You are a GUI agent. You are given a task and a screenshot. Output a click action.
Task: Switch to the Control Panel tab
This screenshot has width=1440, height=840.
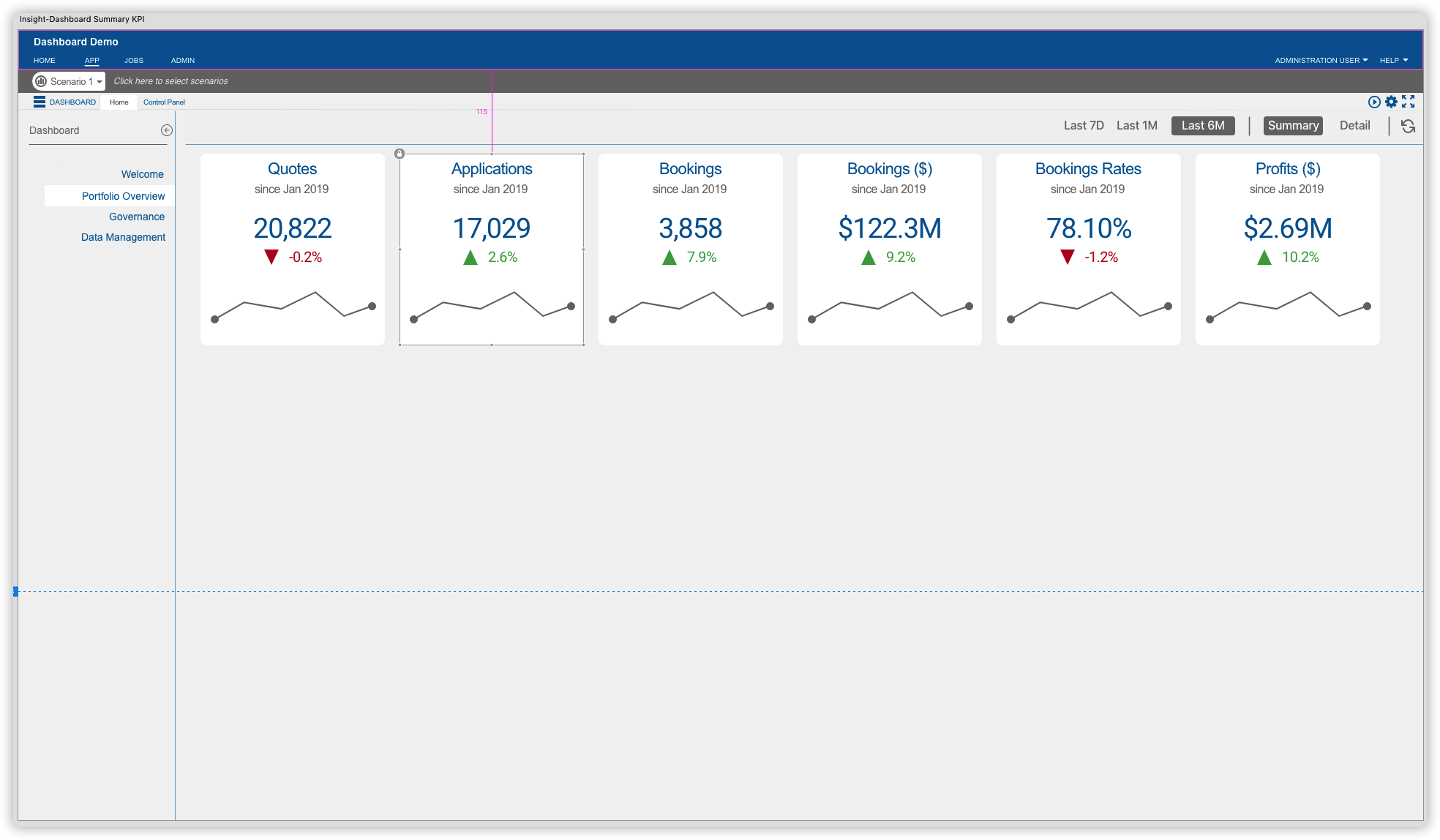tap(164, 102)
